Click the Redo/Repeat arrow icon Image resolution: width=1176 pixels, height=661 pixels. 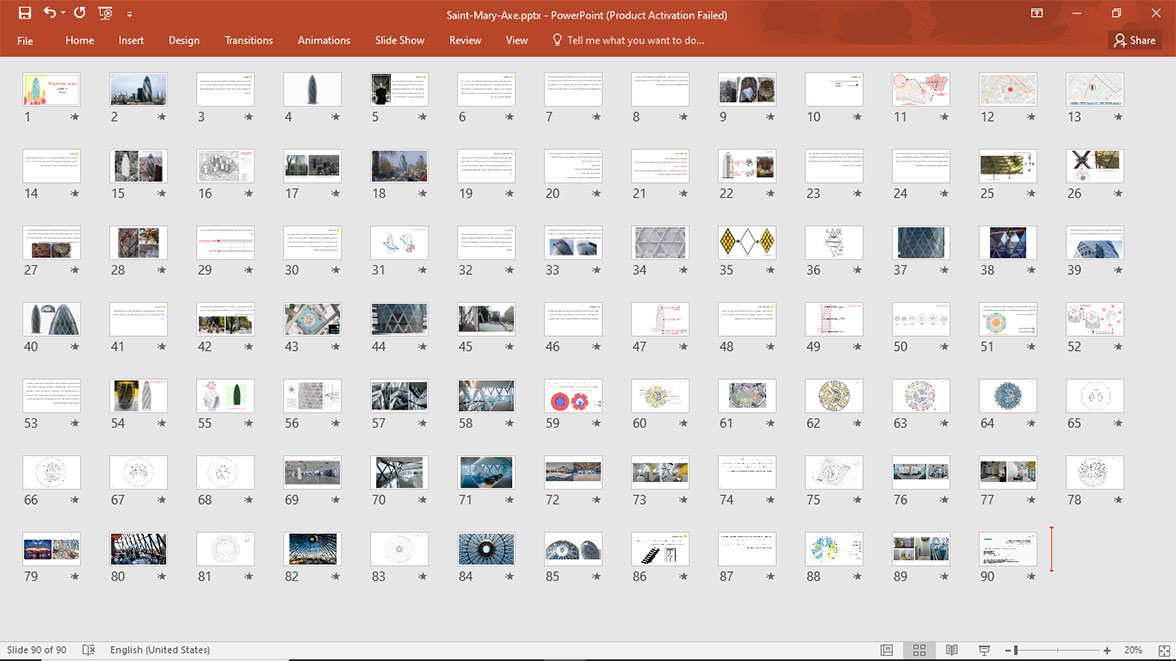(x=80, y=13)
